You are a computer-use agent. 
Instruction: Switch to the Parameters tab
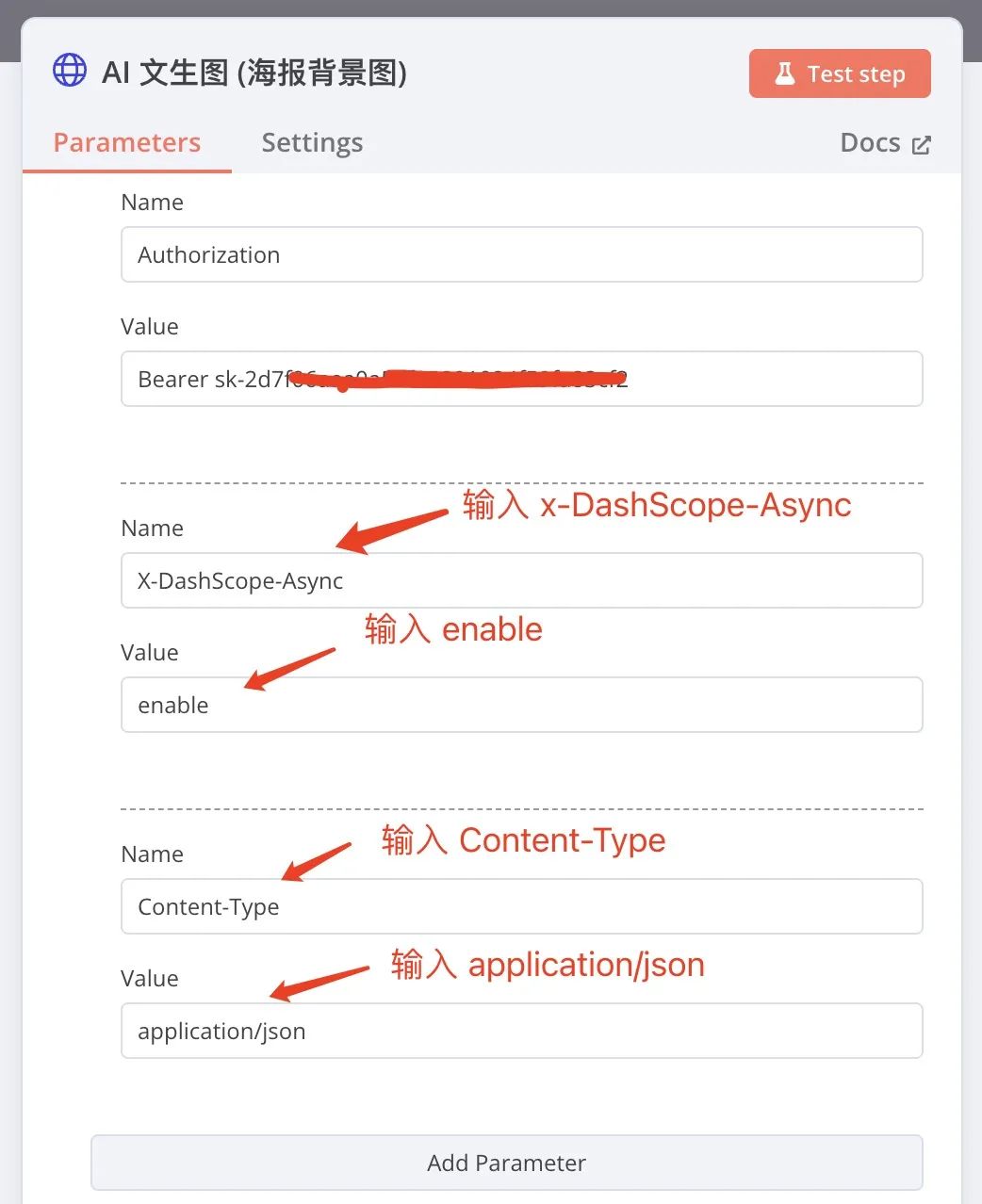pyautogui.click(x=126, y=142)
